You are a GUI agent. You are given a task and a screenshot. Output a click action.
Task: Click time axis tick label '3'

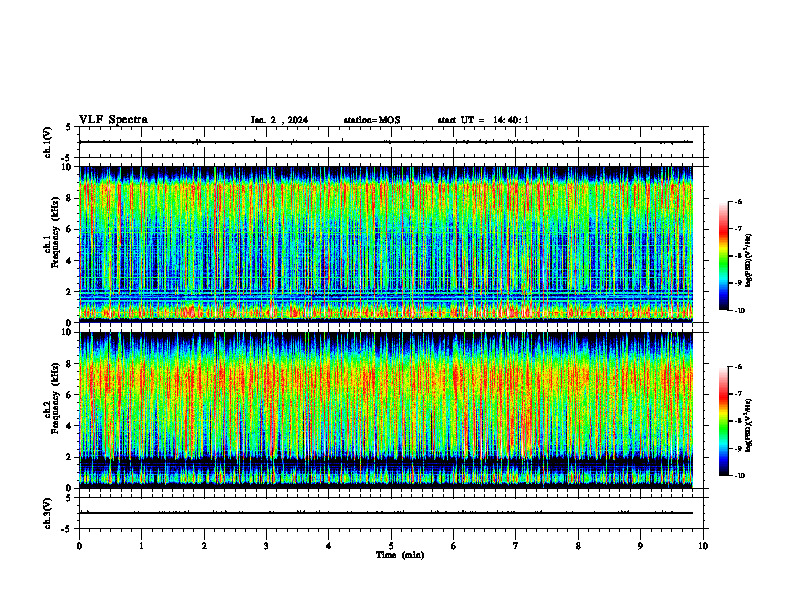[x=266, y=546]
